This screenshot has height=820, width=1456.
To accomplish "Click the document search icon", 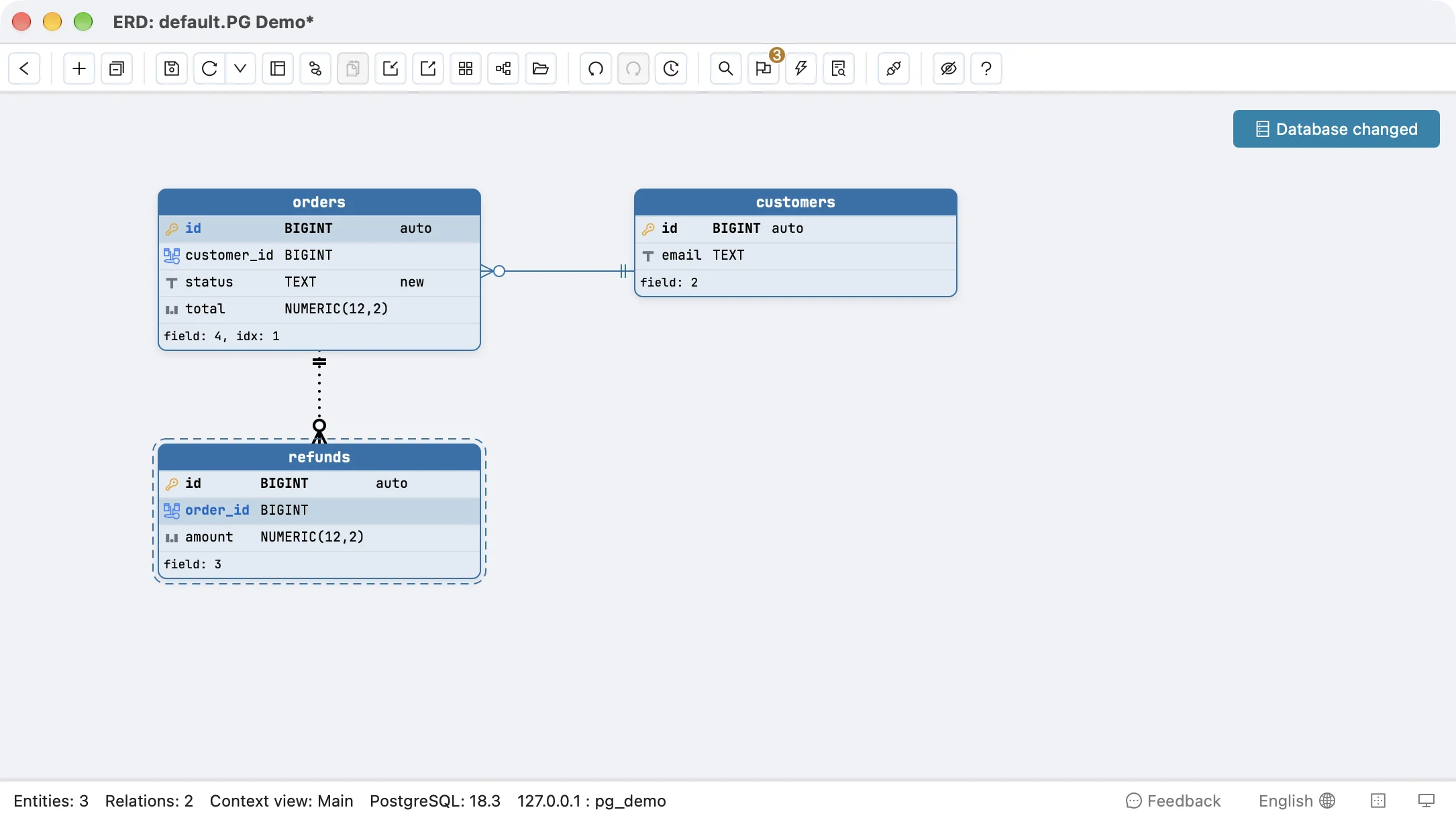I will (x=839, y=68).
